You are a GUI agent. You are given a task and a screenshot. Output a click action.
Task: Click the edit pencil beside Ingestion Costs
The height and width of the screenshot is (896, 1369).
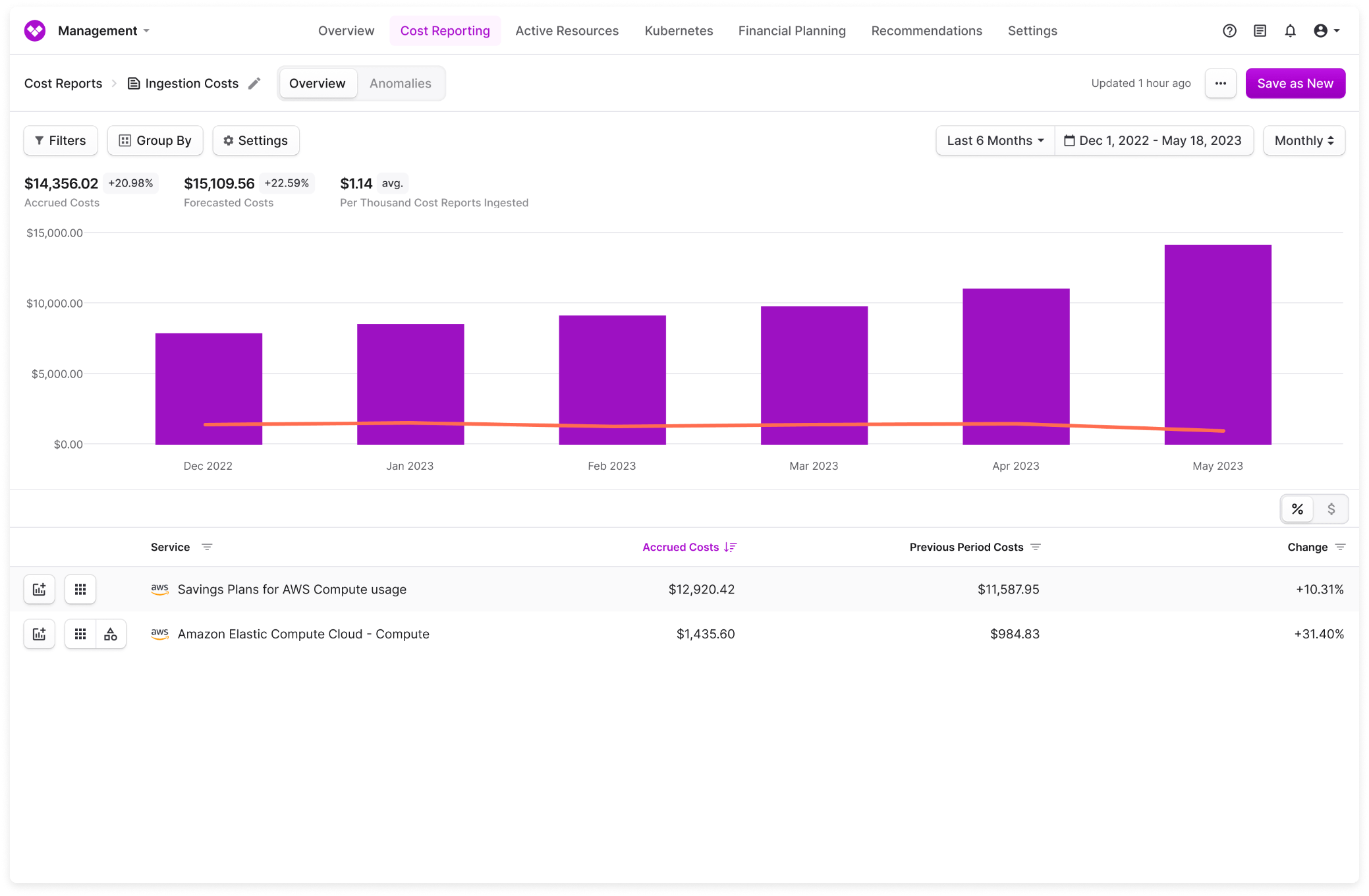coord(254,83)
